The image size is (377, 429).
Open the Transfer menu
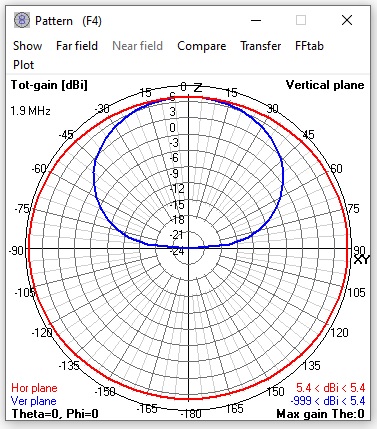click(x=260, y=46)
